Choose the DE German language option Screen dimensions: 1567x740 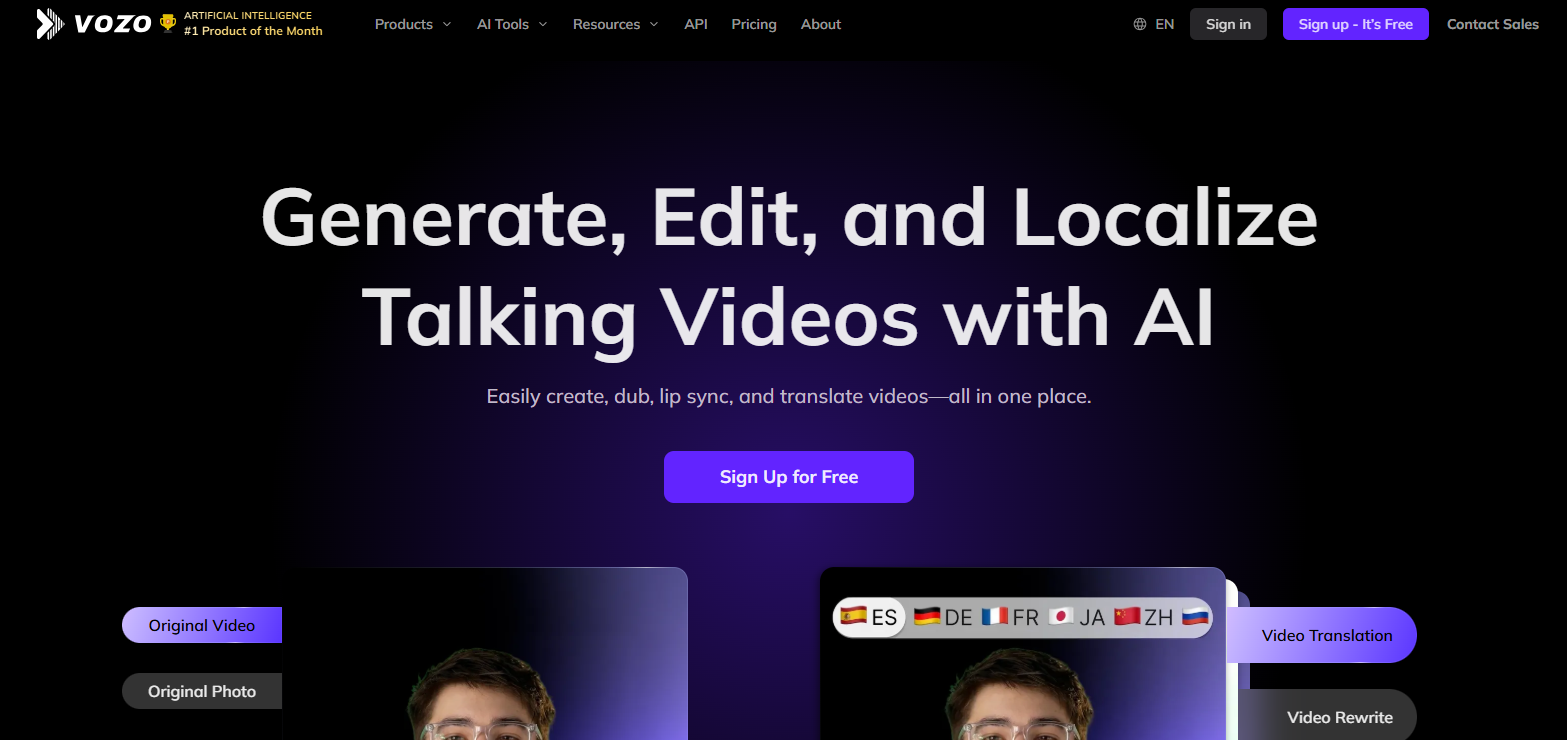coord(943,617)
